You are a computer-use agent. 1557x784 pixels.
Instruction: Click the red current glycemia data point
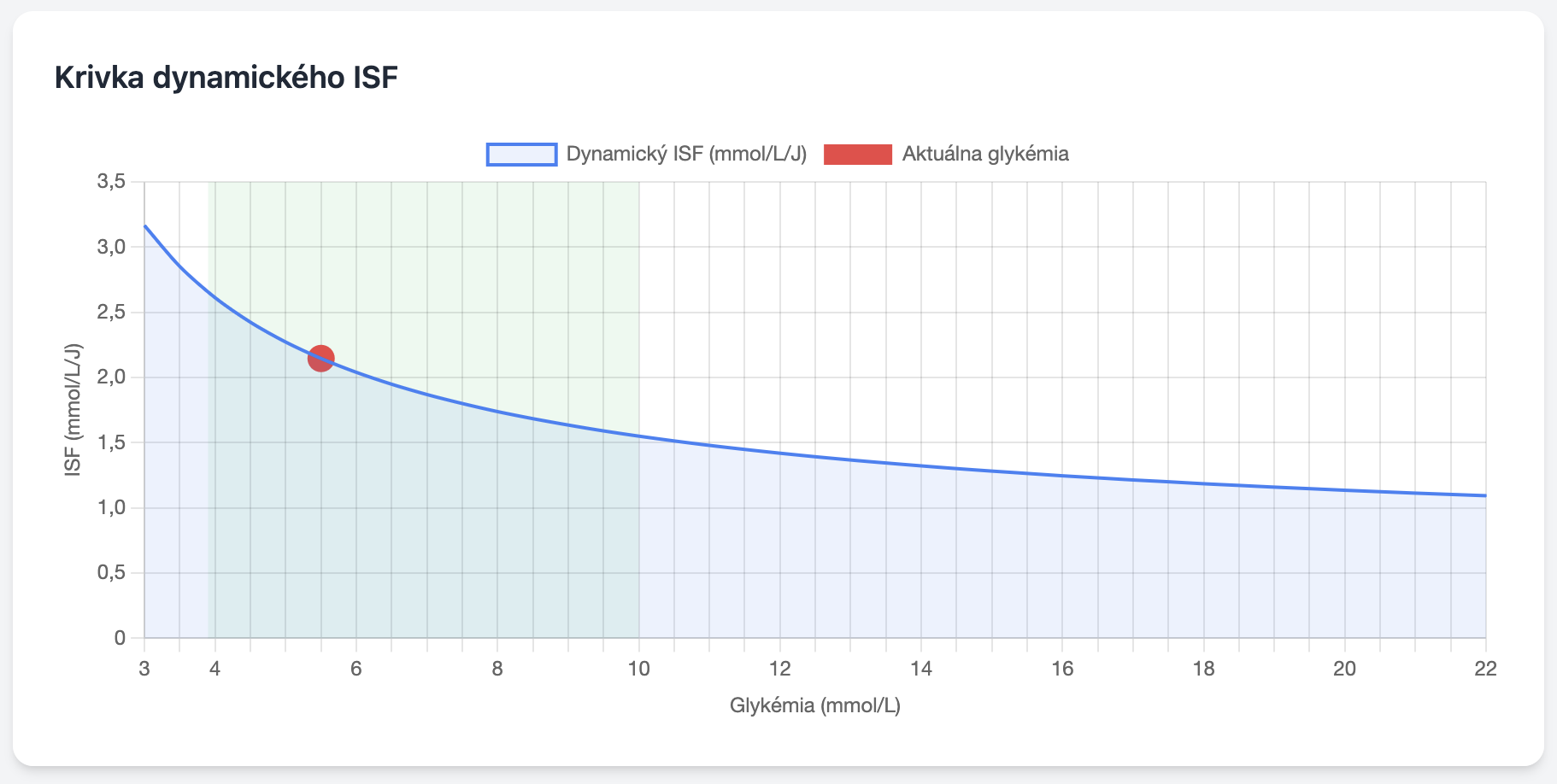point(320,359)
